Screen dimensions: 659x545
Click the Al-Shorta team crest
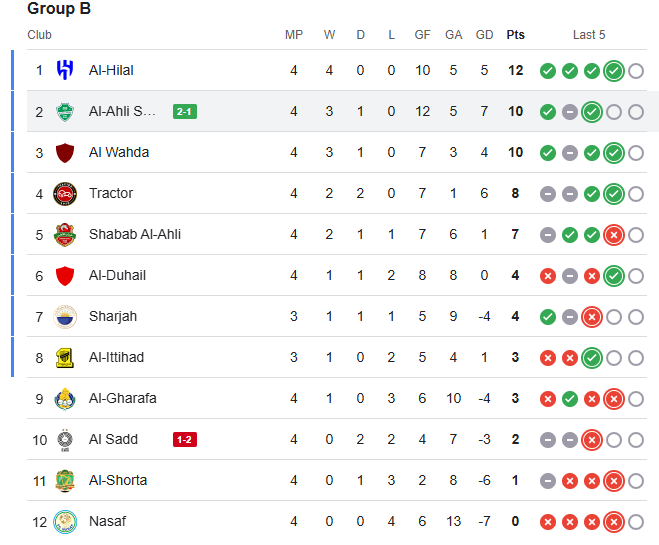tap(65, 481)
